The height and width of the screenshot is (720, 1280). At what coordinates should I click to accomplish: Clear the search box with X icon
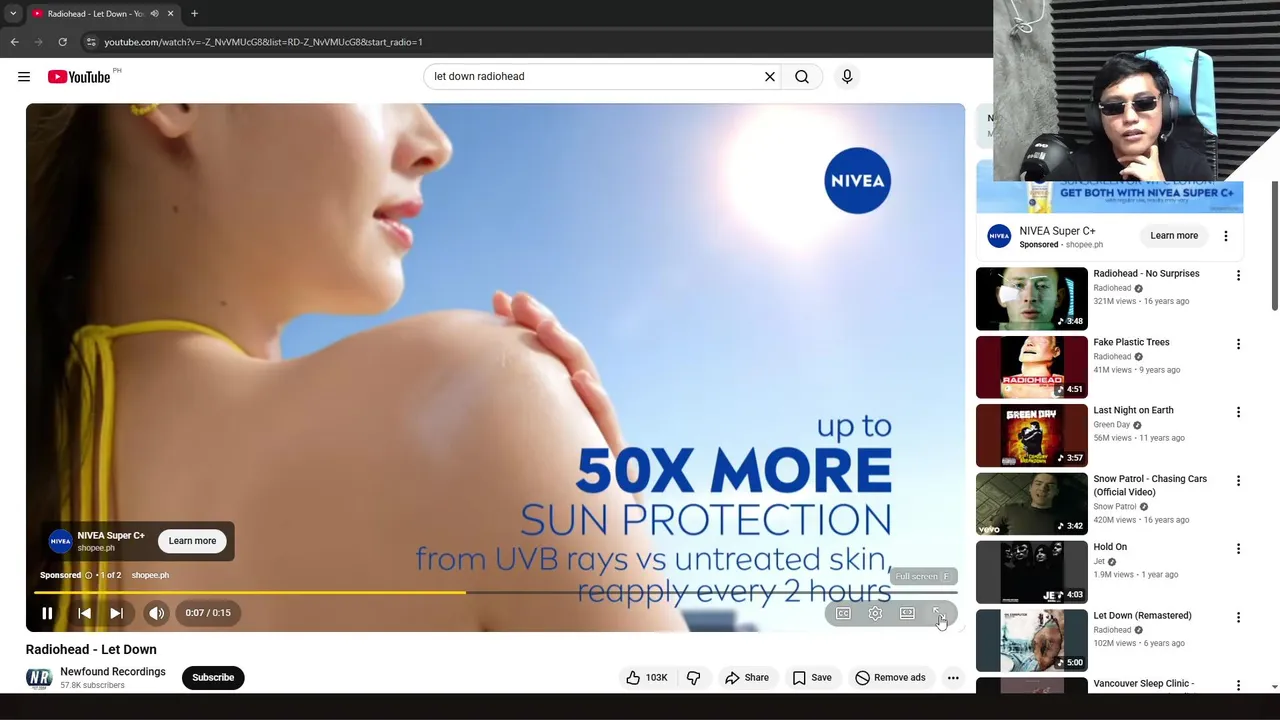tap(770, 76)
